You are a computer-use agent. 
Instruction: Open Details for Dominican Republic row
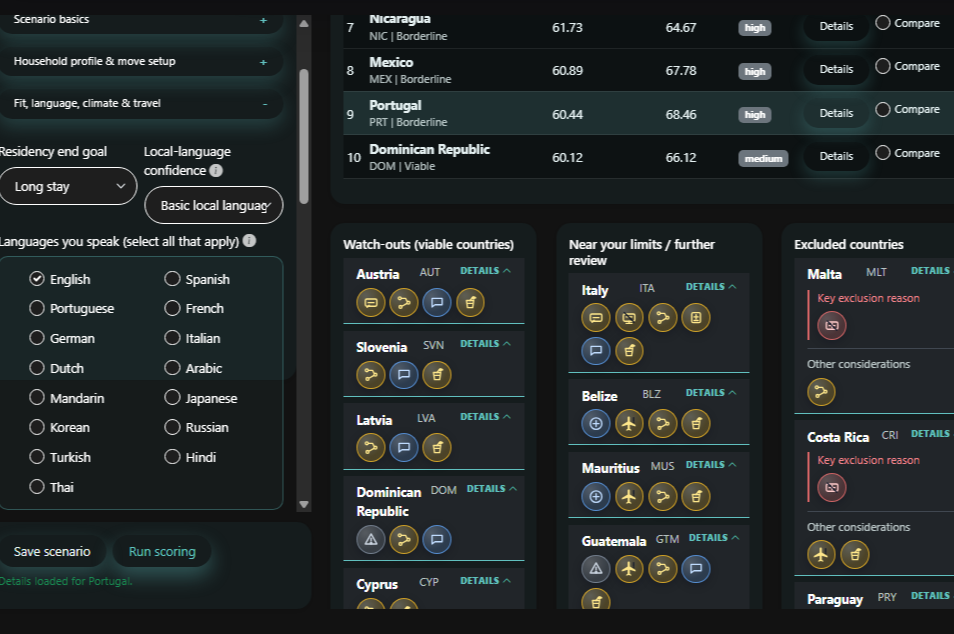click(x=836, y=156)
